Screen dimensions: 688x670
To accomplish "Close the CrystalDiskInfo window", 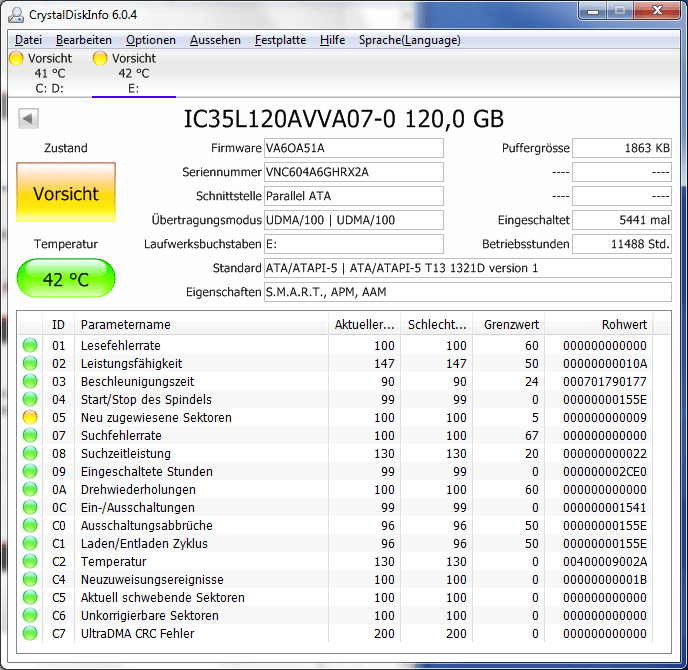I will click(657, 11).
